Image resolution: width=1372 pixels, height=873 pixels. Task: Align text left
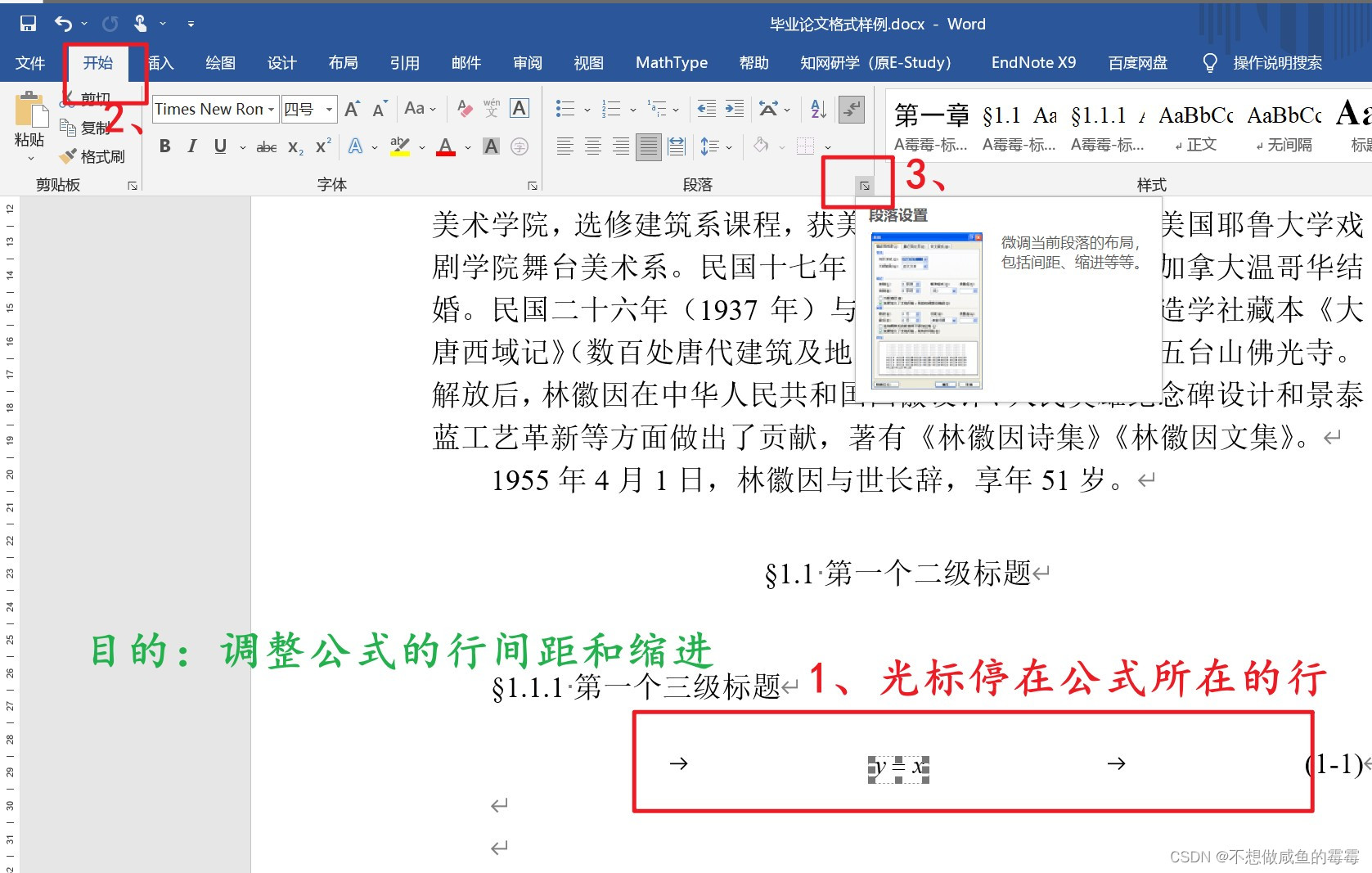pos(565,146)
